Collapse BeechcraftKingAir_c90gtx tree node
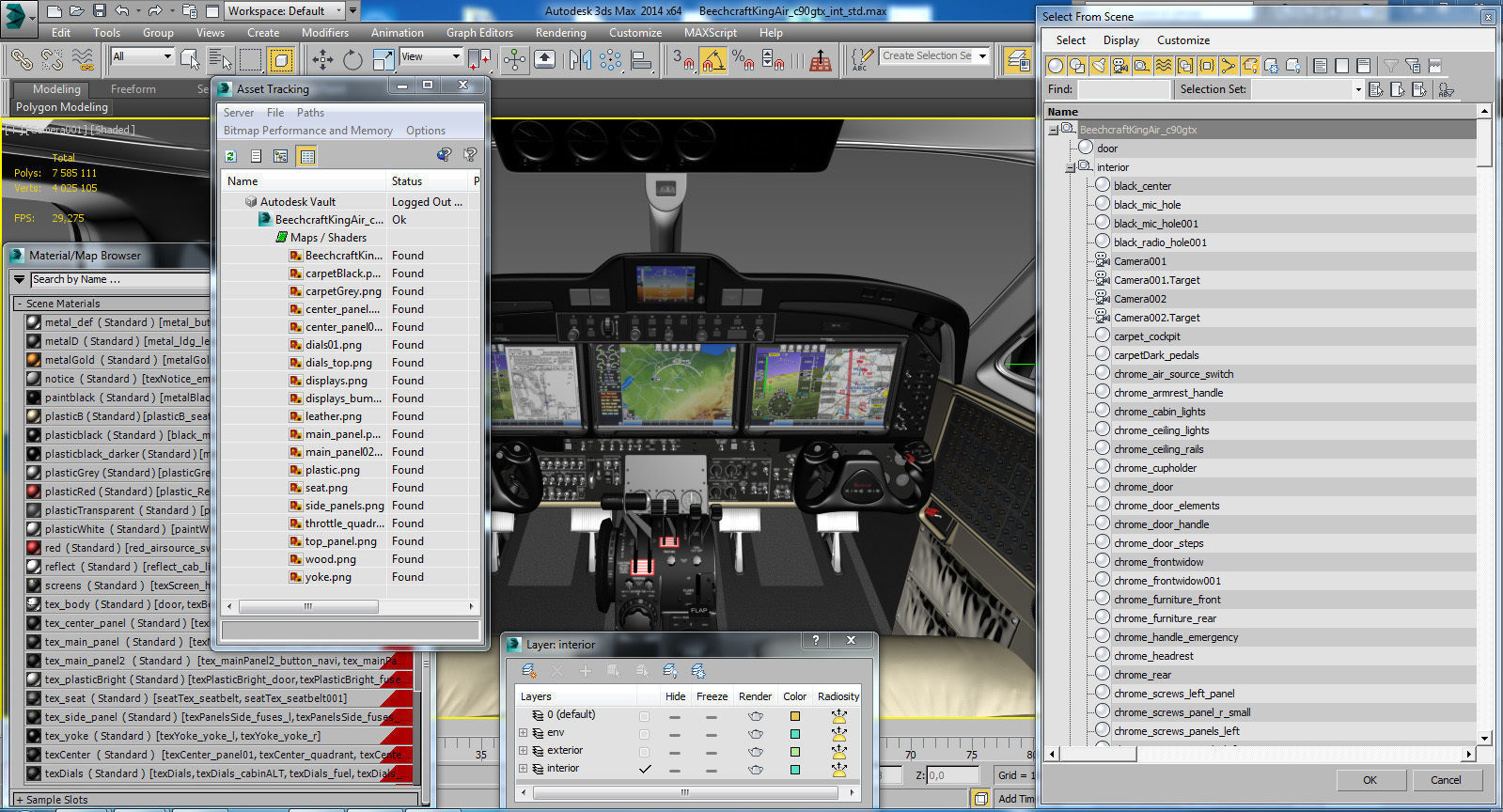The image size is (1503, 812). [x=1053, y=131]
